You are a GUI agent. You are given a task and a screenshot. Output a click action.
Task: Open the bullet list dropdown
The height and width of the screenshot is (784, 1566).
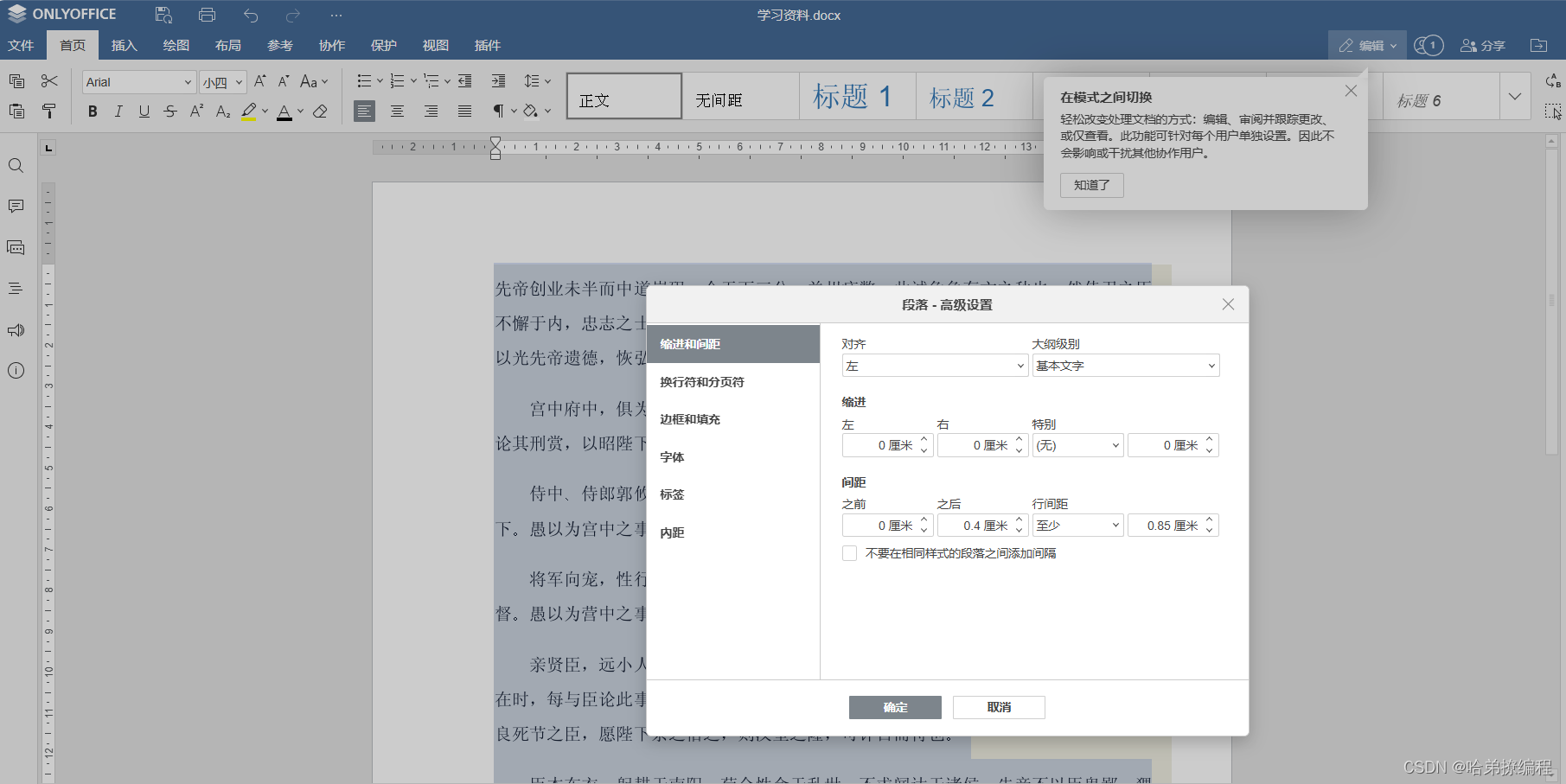point(378,81)
